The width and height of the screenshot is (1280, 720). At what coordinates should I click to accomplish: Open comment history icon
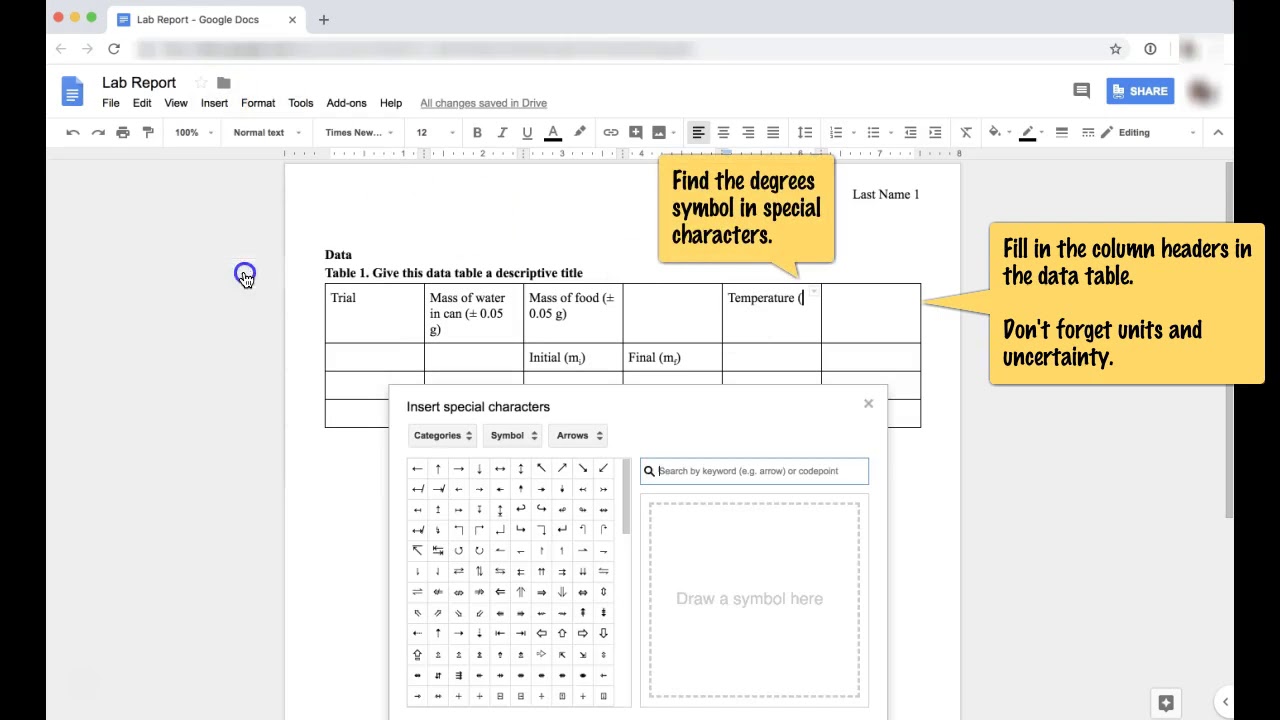(x=1081, y=91)
